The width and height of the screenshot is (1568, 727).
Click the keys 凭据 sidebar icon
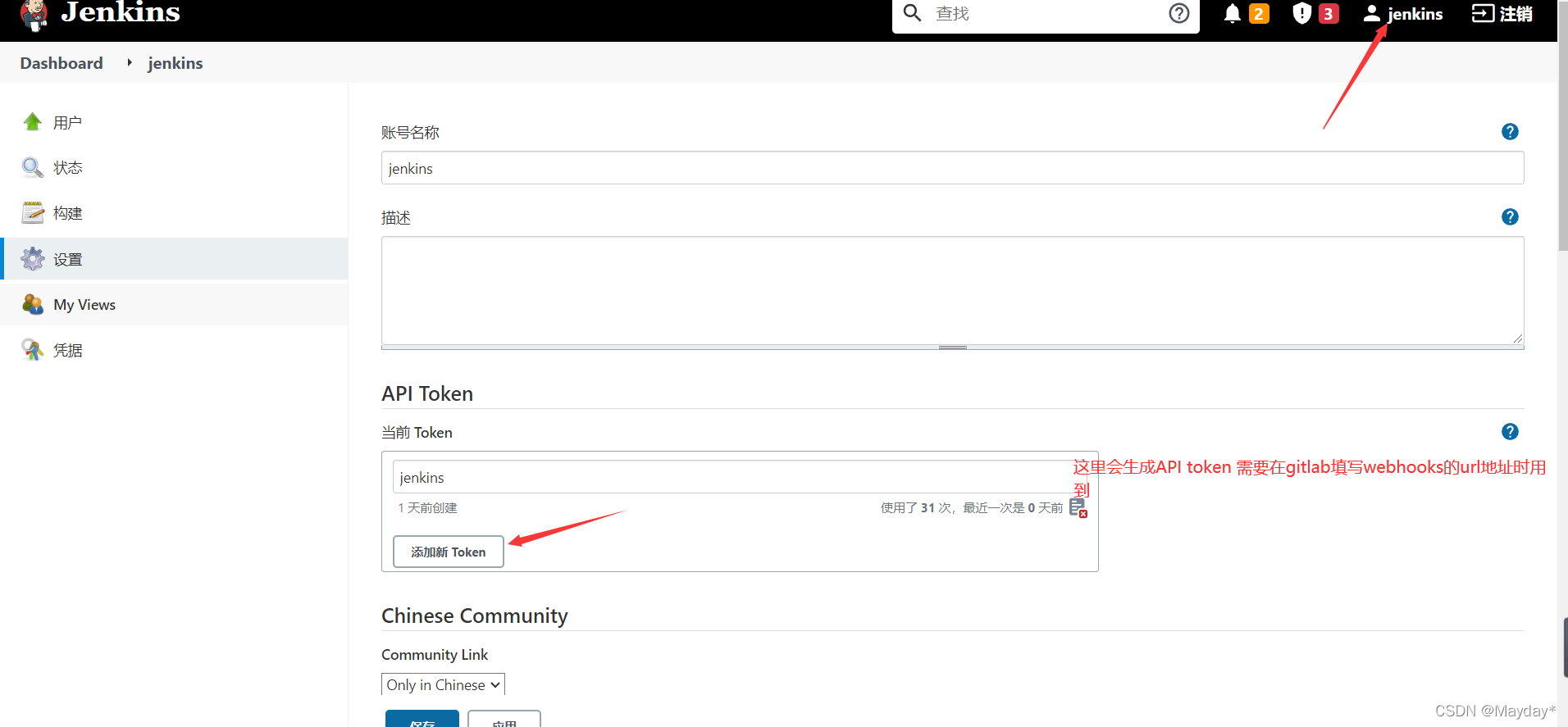(x=33, y=350)
